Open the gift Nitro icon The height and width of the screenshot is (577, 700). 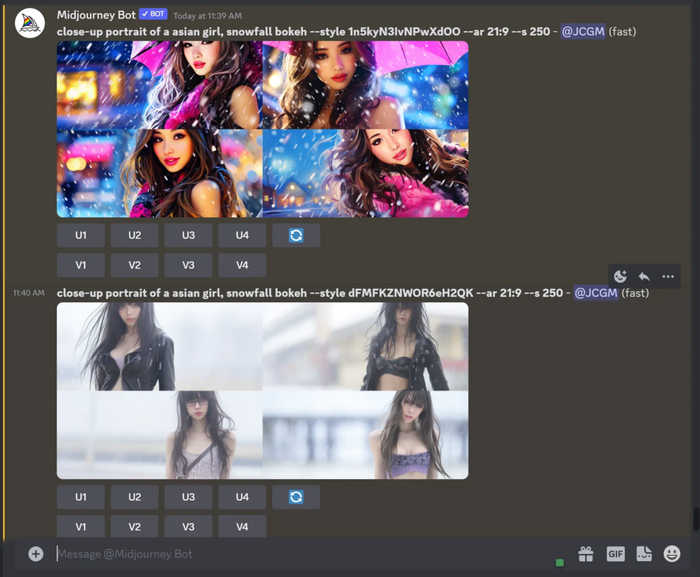pos(586,554)
